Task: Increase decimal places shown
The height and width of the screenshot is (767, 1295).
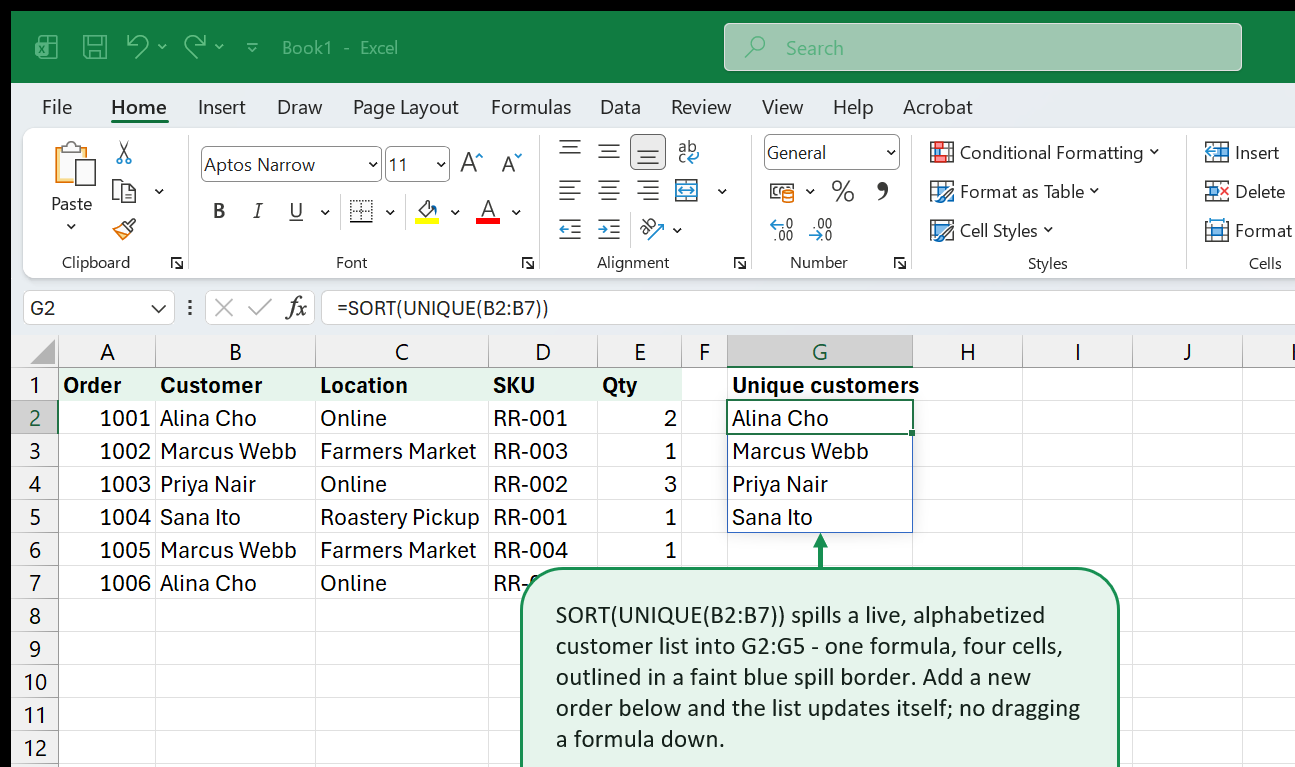Action: tap(781, 230)
